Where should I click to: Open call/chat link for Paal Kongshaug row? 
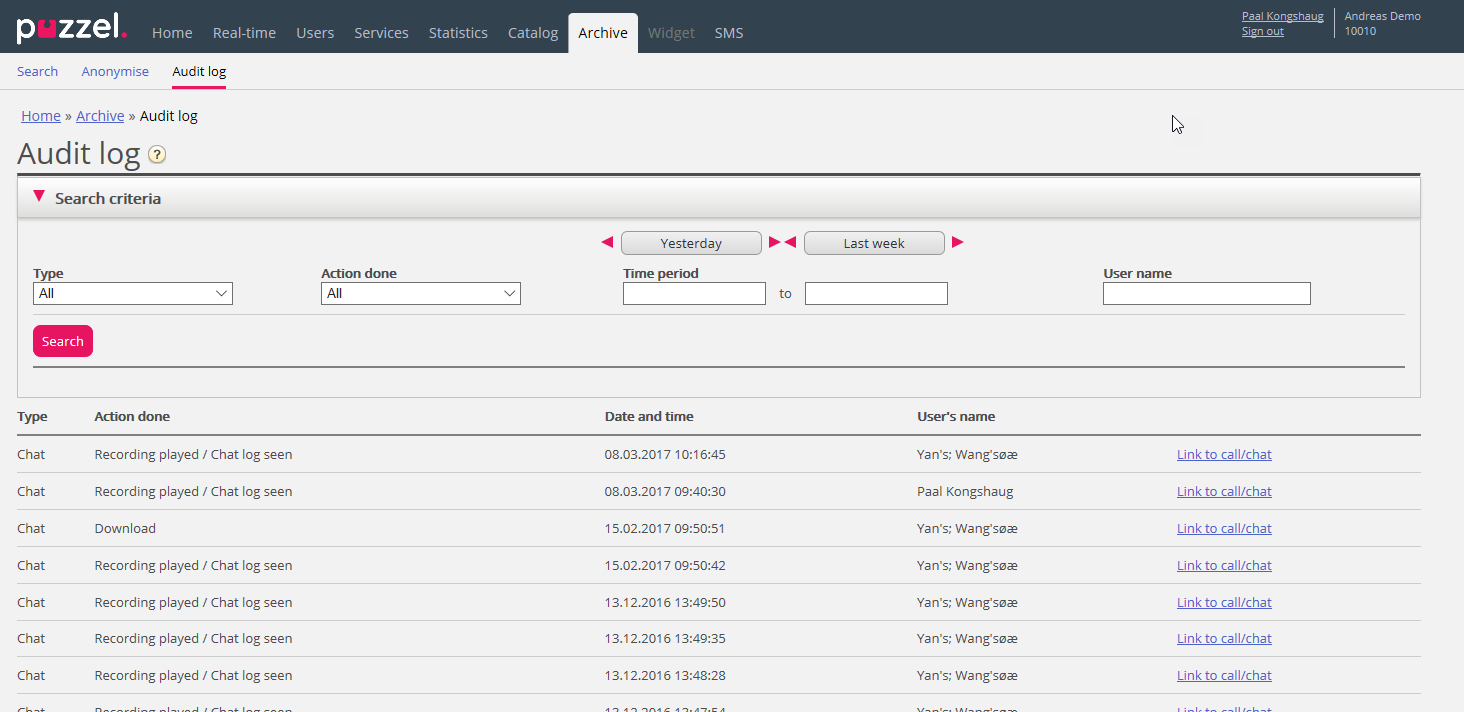(1224, 491)
